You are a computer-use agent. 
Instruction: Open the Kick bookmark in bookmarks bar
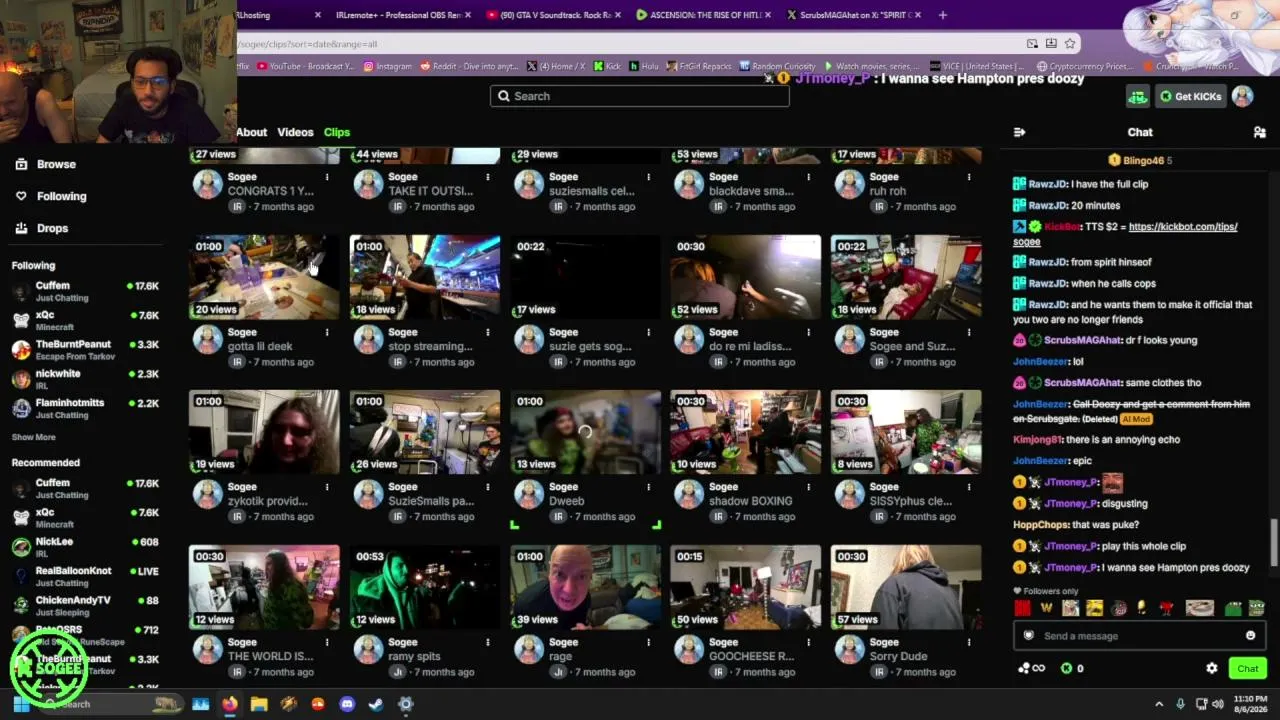[x=607, y=66]
